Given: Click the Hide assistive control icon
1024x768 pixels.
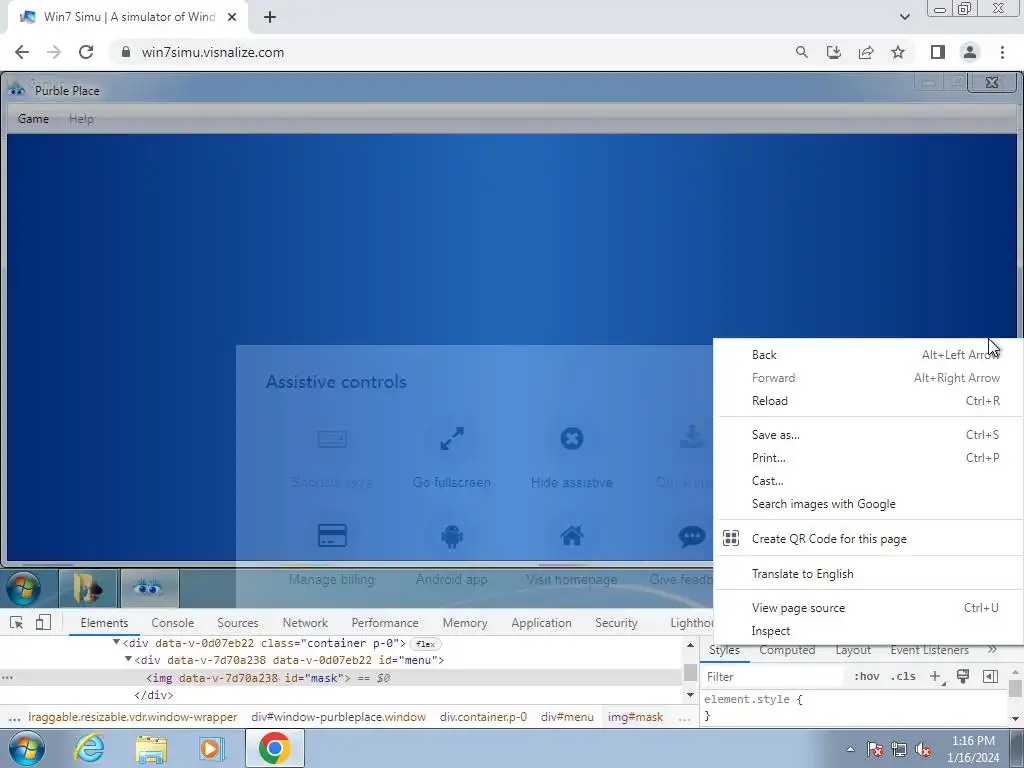Looking at the screenshot, I should (x=571, y=439).
